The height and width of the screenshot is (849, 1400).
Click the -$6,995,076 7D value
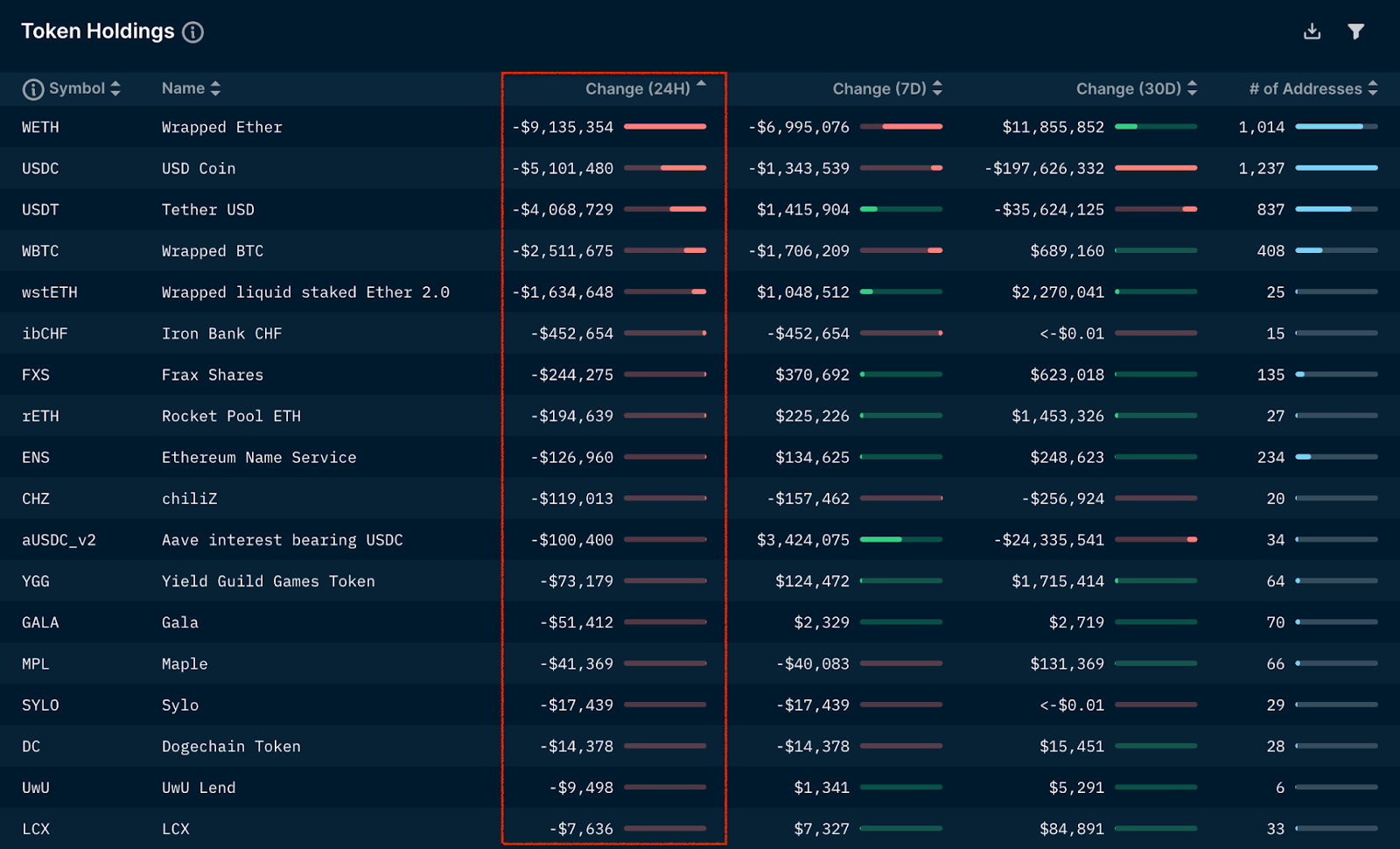coord(799,128)
